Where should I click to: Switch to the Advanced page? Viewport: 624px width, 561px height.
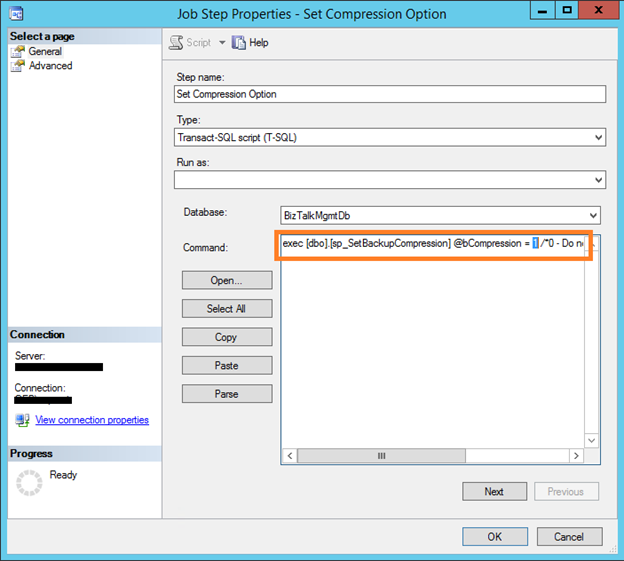(x=51, y=66)
